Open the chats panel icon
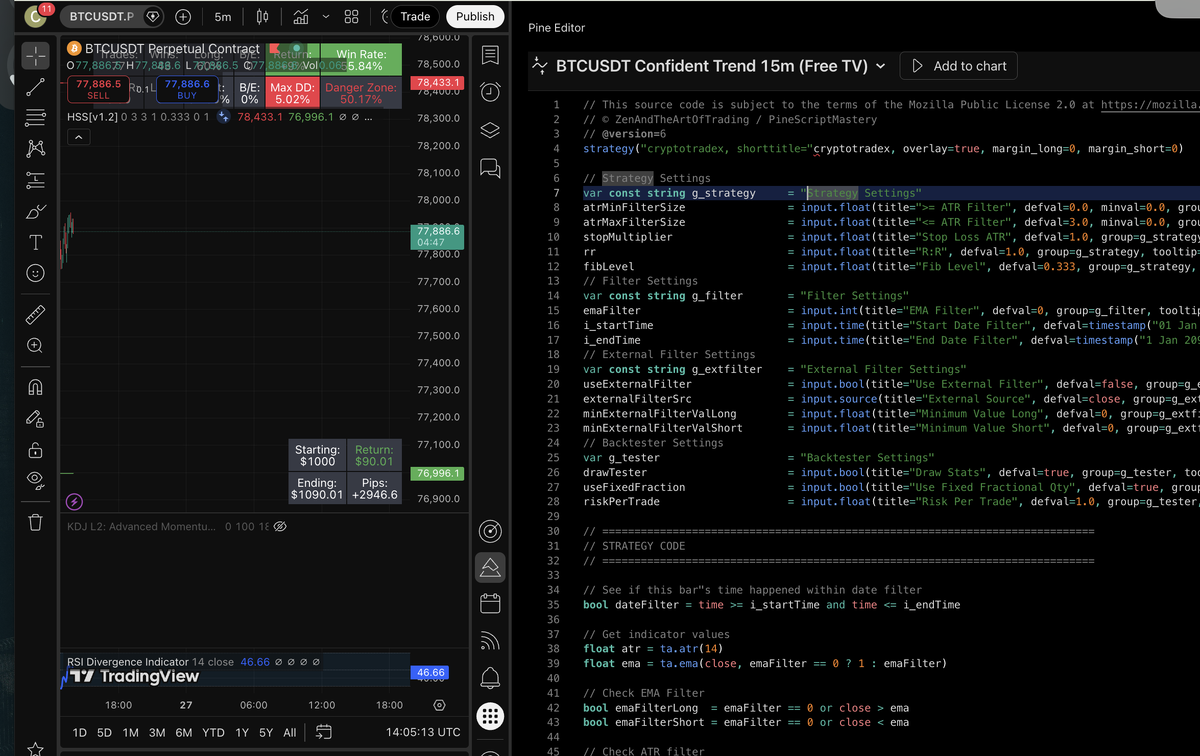Viewport: 1200px width, 756px height. click(x=490, y=167)
